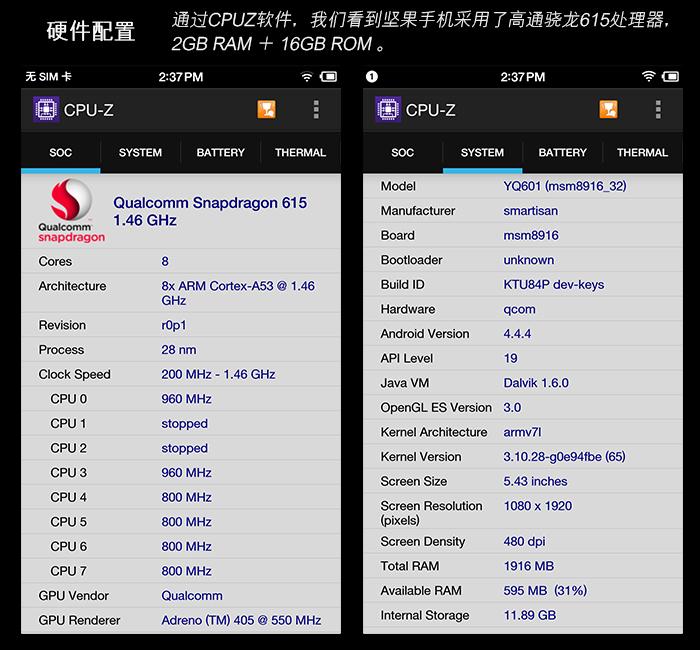The image size is (700, 650).
Task: Click Build ID value 'KTU84P dev-keys'
Action: pos(554,284)
